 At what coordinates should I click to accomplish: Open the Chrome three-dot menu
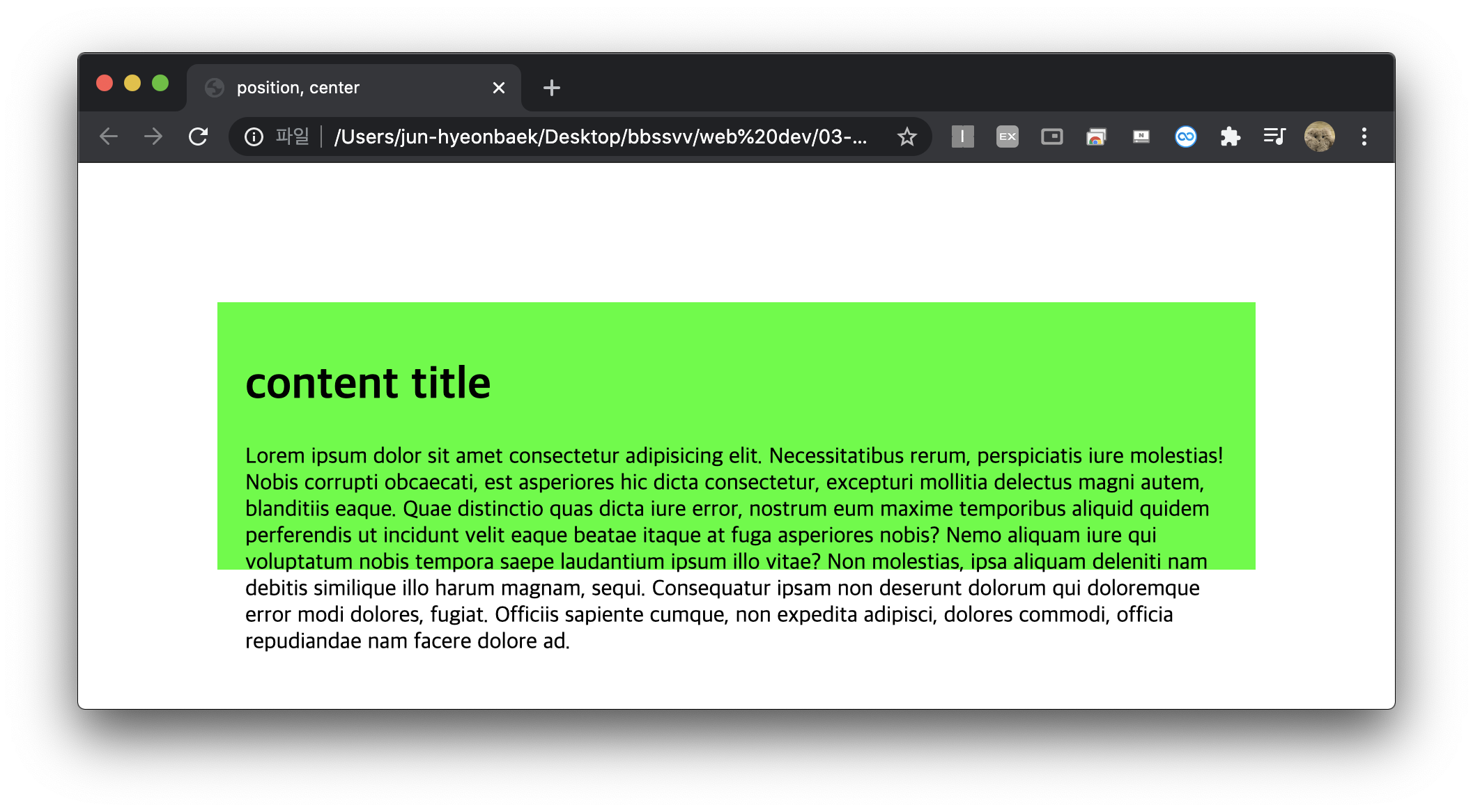tap(1364, 136)
